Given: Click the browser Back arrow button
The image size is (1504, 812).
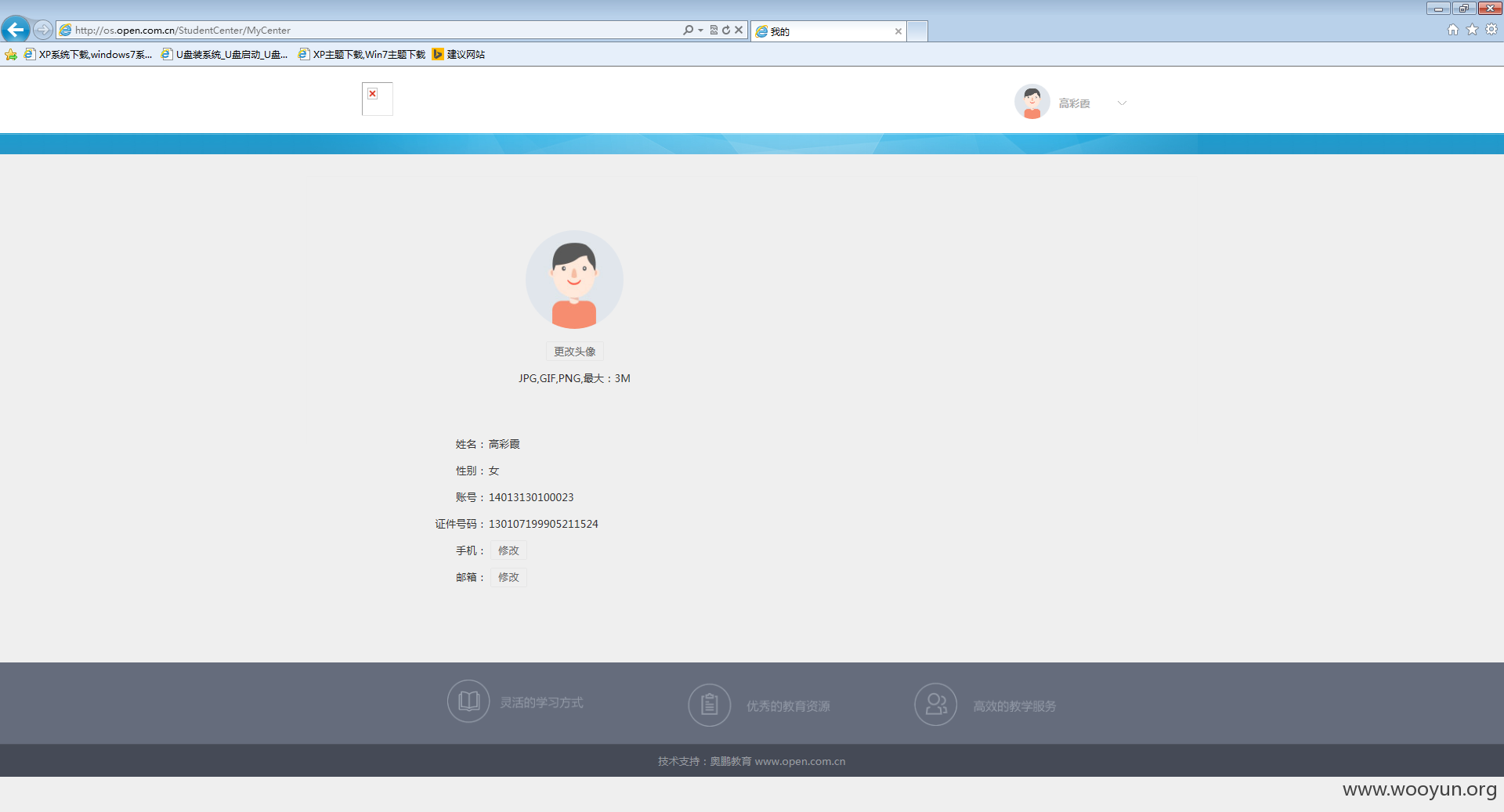Looking at the screenshot, I should click(x=16, y=30).
